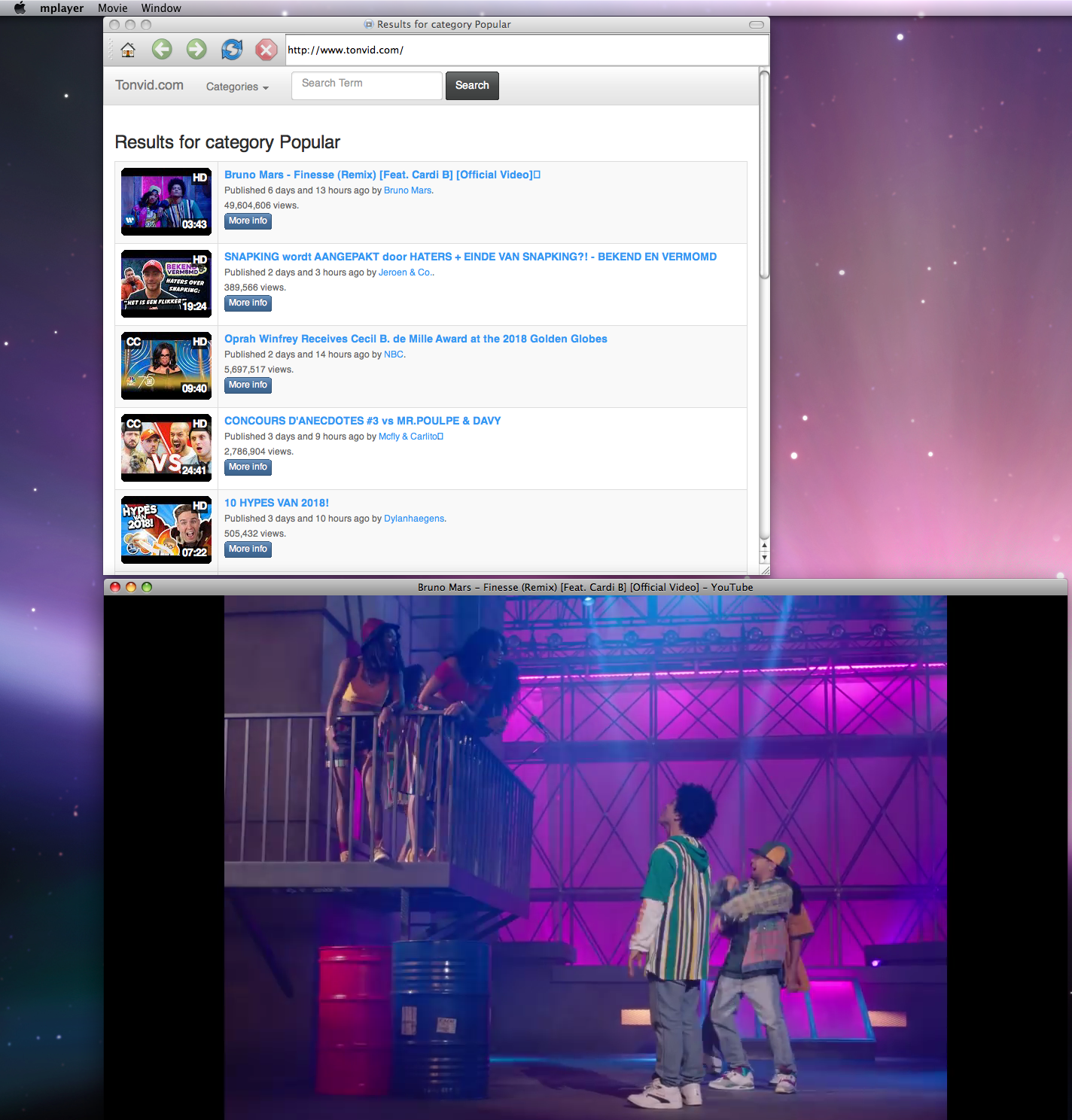Open the Window menu
This screenshot has width=1072, height=1120.
(x=161, y=8)
